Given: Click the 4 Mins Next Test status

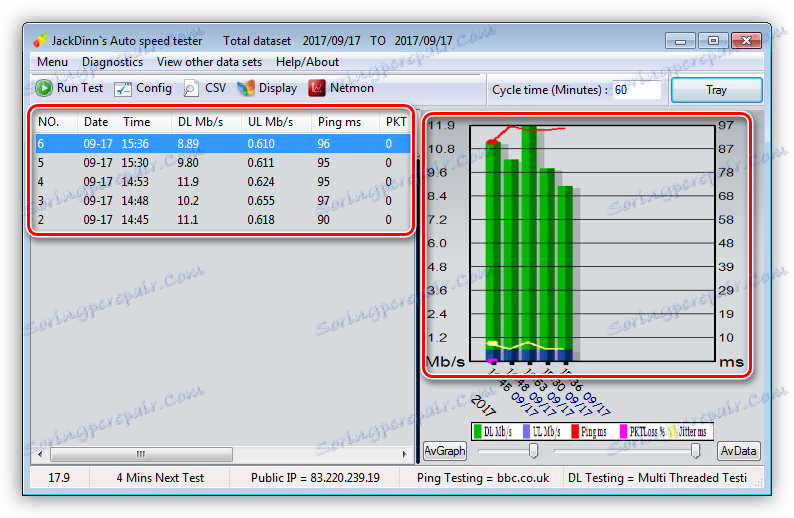Looking at the screenshot, I should pyautogui.click(x=160, y=478).
